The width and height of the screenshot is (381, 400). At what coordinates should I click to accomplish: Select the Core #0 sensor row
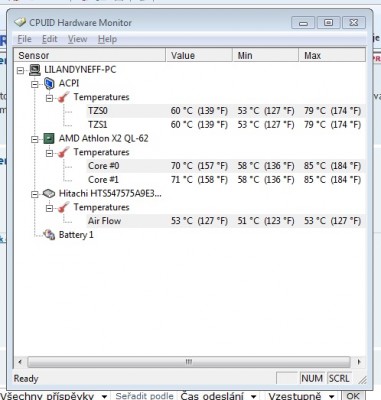[x=226, y=166]
